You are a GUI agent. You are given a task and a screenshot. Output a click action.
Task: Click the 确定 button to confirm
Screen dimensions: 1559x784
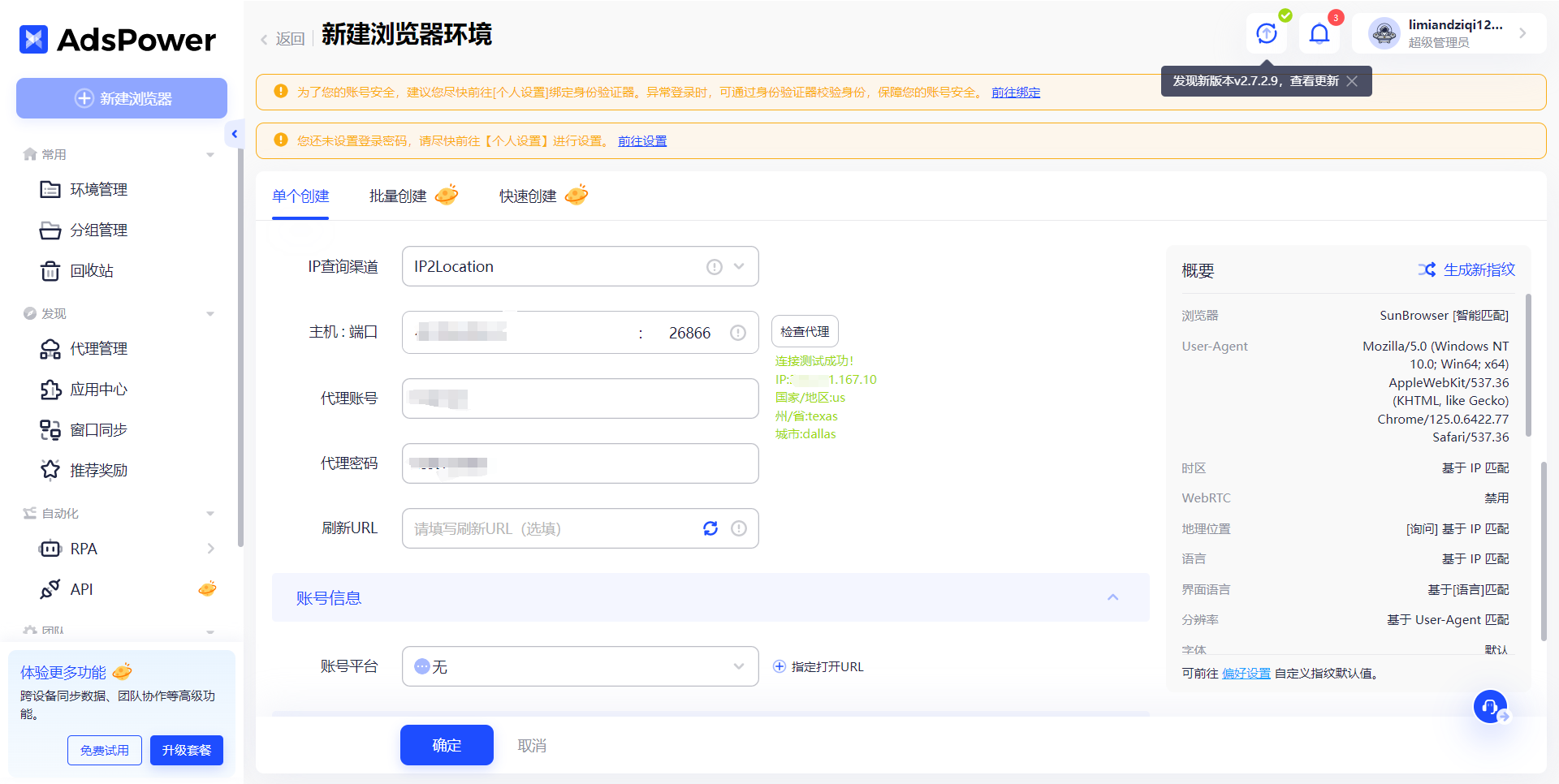tap(446, 744)
